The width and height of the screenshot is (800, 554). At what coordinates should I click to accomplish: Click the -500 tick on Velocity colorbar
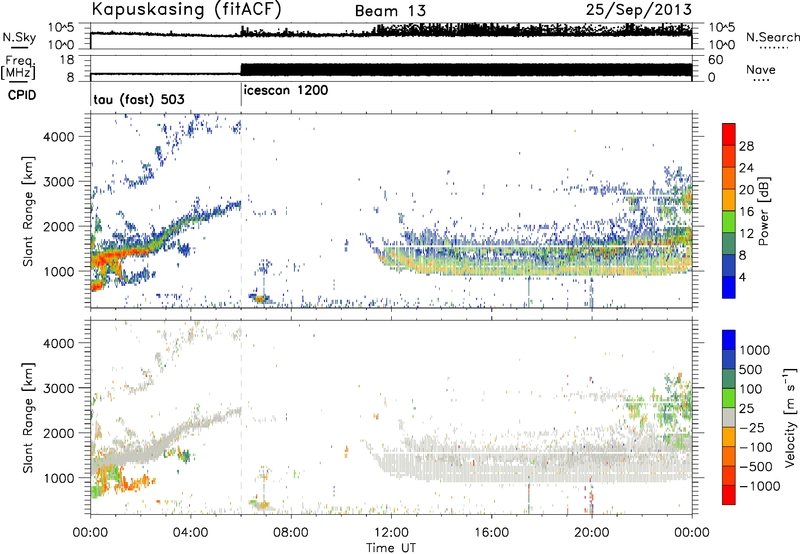[x=756, y=466]
